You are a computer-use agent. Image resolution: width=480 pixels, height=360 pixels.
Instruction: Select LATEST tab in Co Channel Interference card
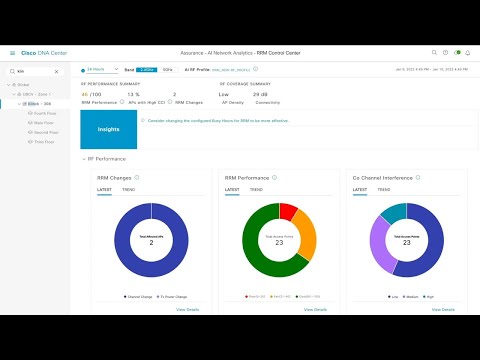coord(360,190)
